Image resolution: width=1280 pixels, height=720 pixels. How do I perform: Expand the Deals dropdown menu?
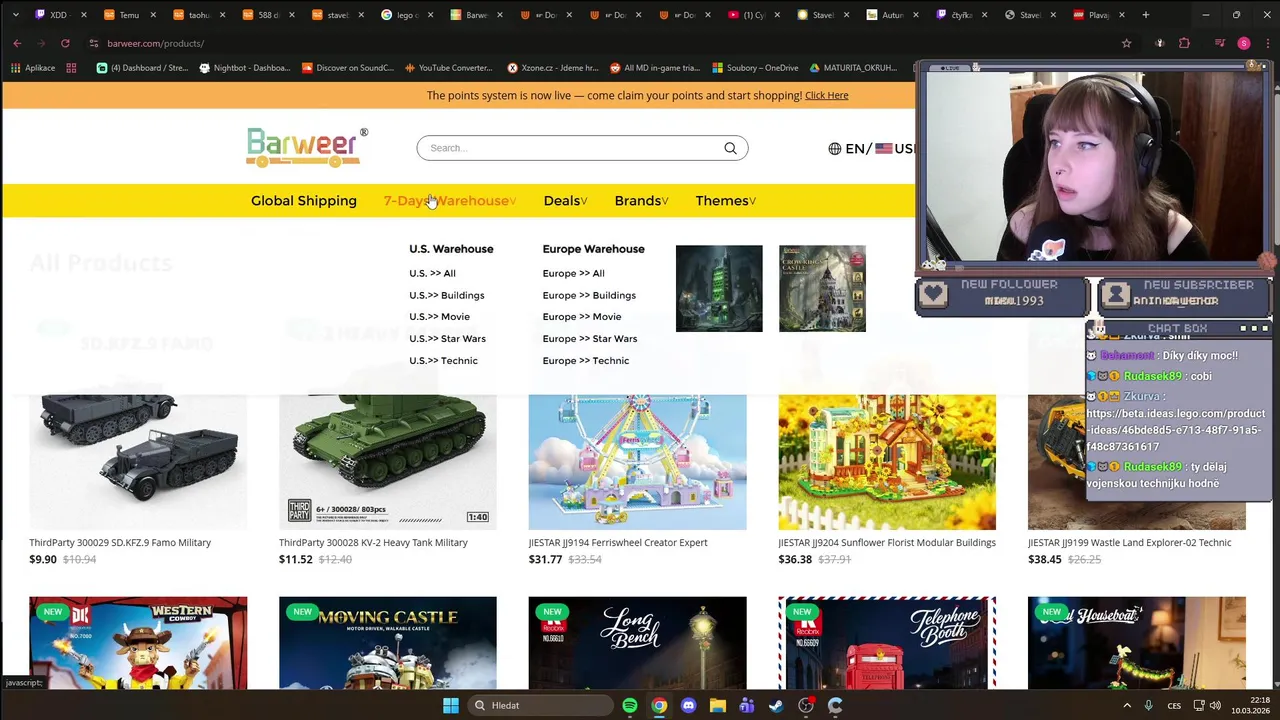pyautogui.click(x=565, y=201)
